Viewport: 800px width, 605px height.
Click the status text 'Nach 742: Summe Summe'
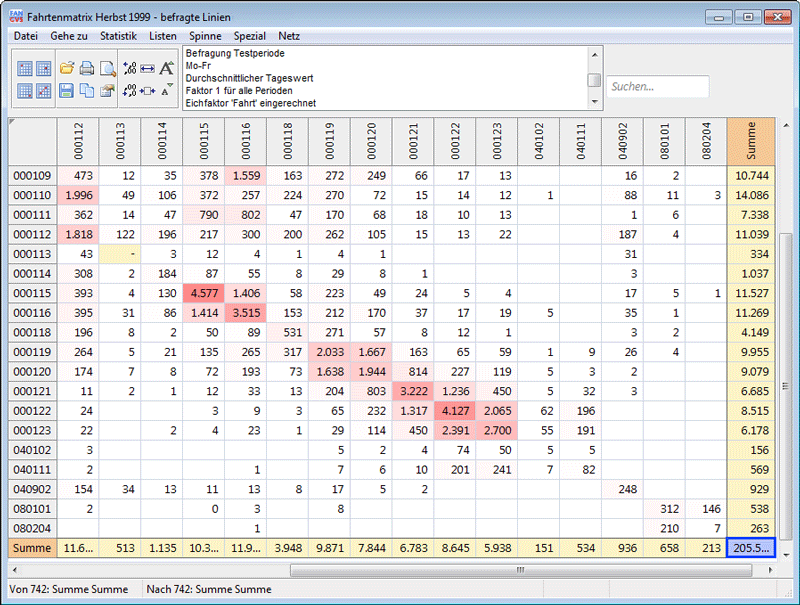209,590
